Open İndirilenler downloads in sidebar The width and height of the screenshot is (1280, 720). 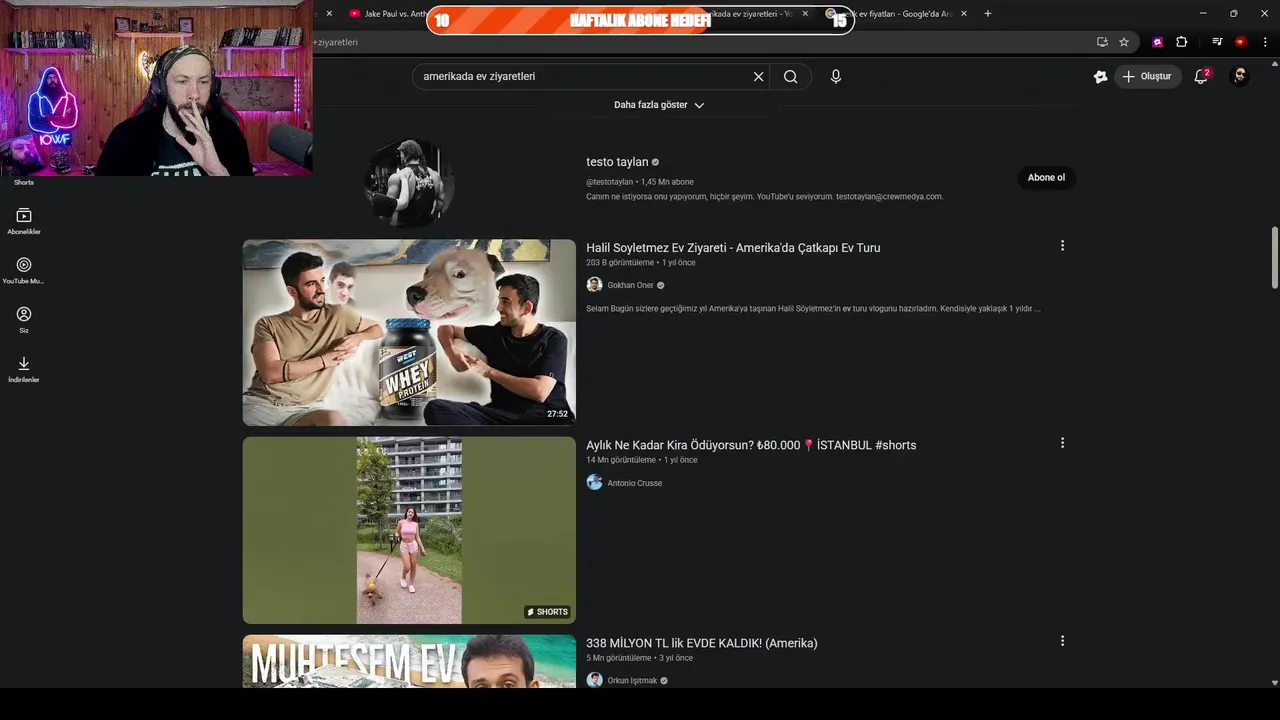pyautogui.click(x=24, y=369)
